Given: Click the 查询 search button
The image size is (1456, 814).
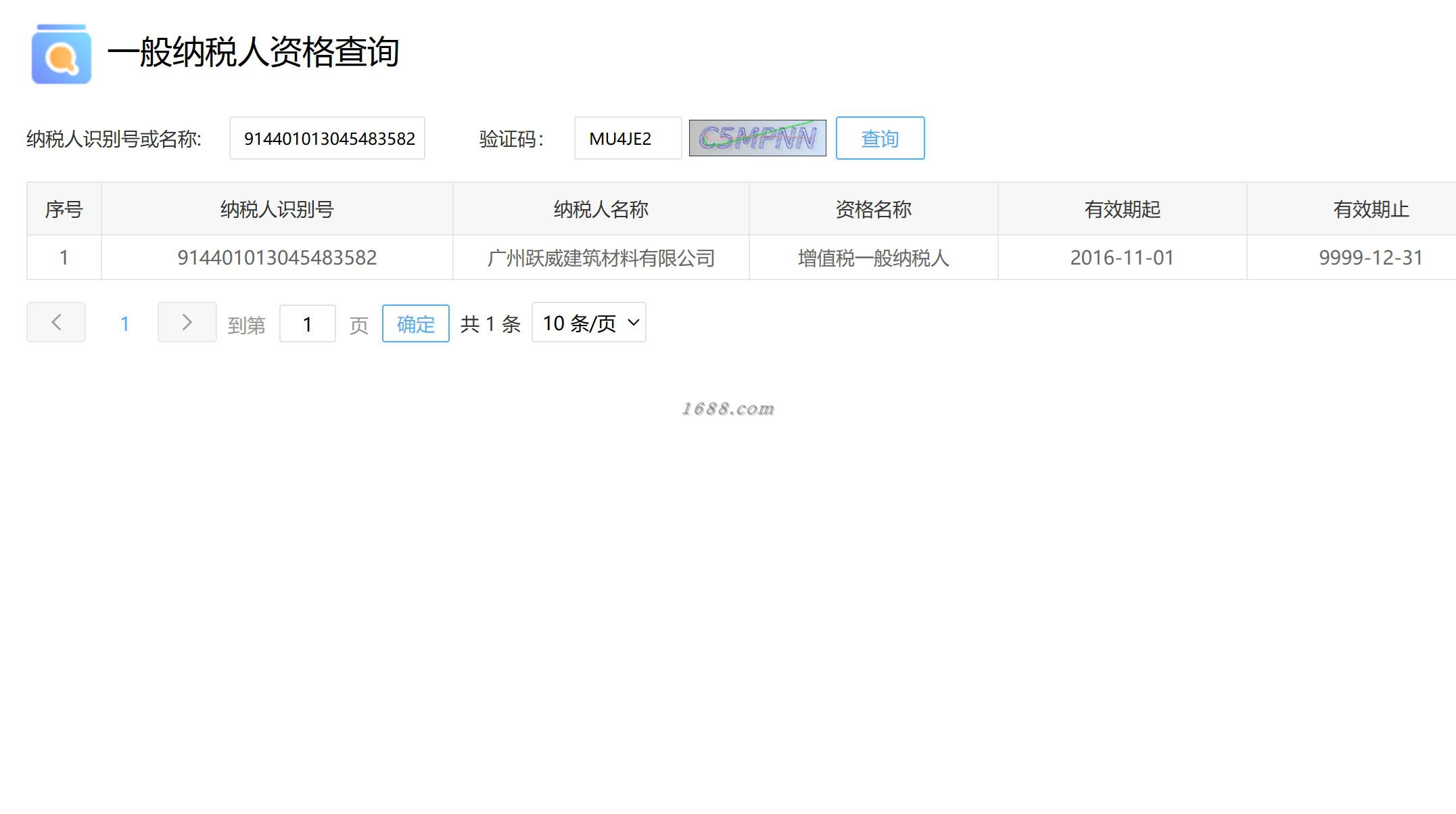Looking at the screenshot, I should pos(879,138).
